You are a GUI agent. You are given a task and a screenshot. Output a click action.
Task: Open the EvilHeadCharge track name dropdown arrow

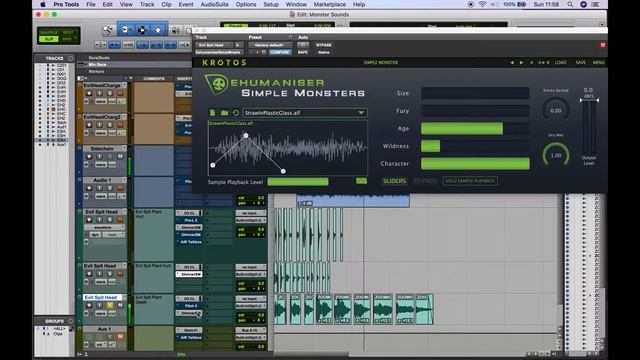tap(124, 85)
